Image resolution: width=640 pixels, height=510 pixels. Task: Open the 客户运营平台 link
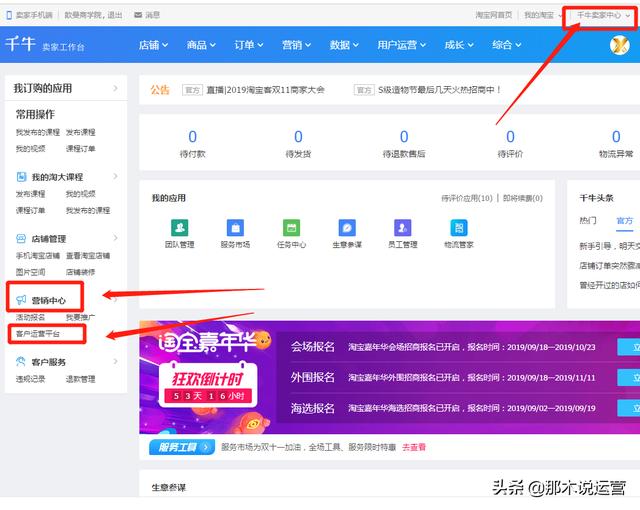click(x=38, y=334)
